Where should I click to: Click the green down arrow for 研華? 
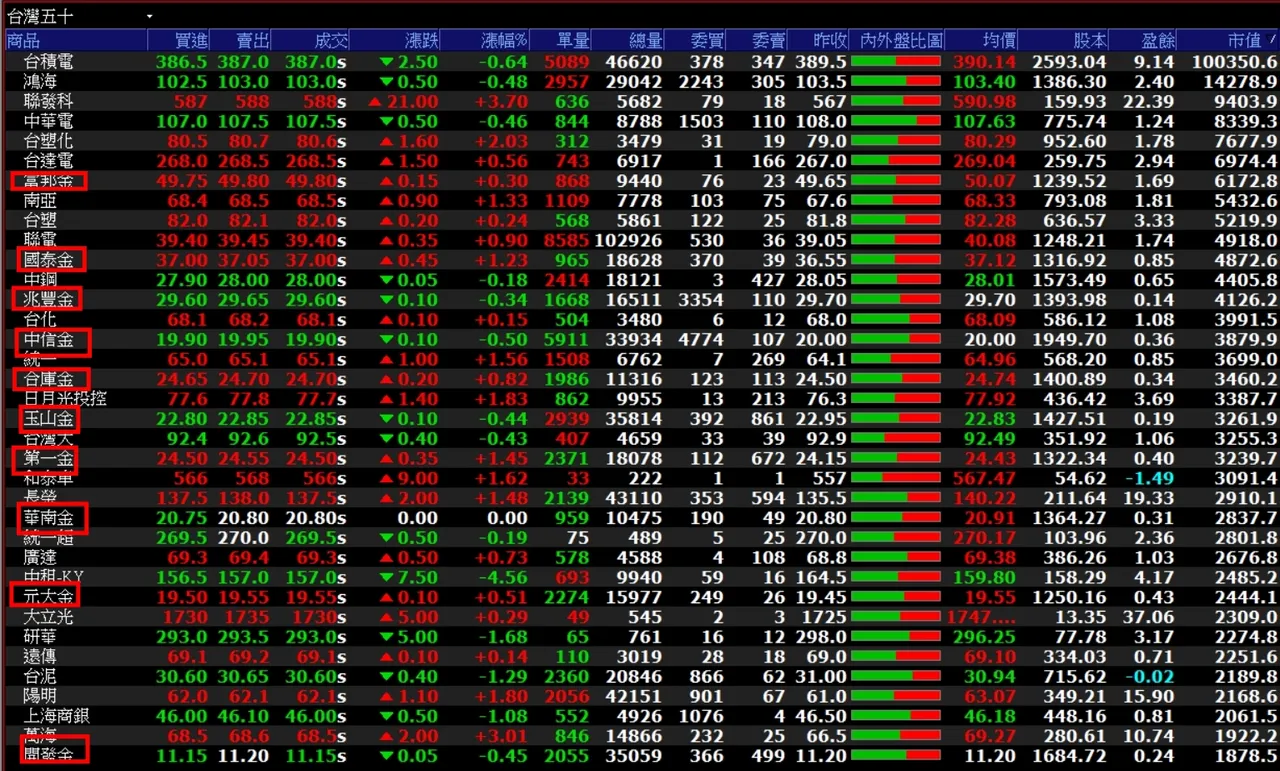pos(387,637)
